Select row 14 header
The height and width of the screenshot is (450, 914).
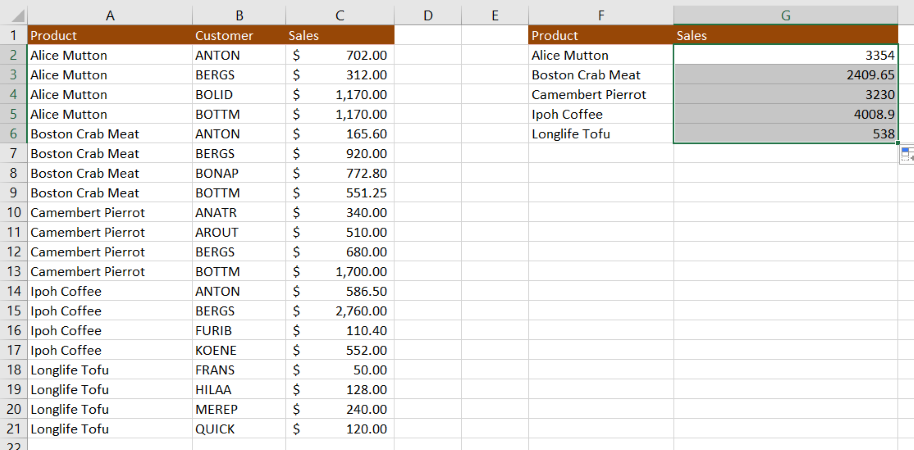coord(13,291)
